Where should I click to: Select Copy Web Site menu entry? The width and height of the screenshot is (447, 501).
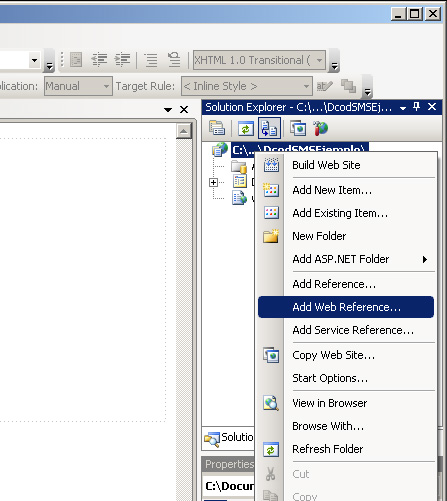[346, 355]
